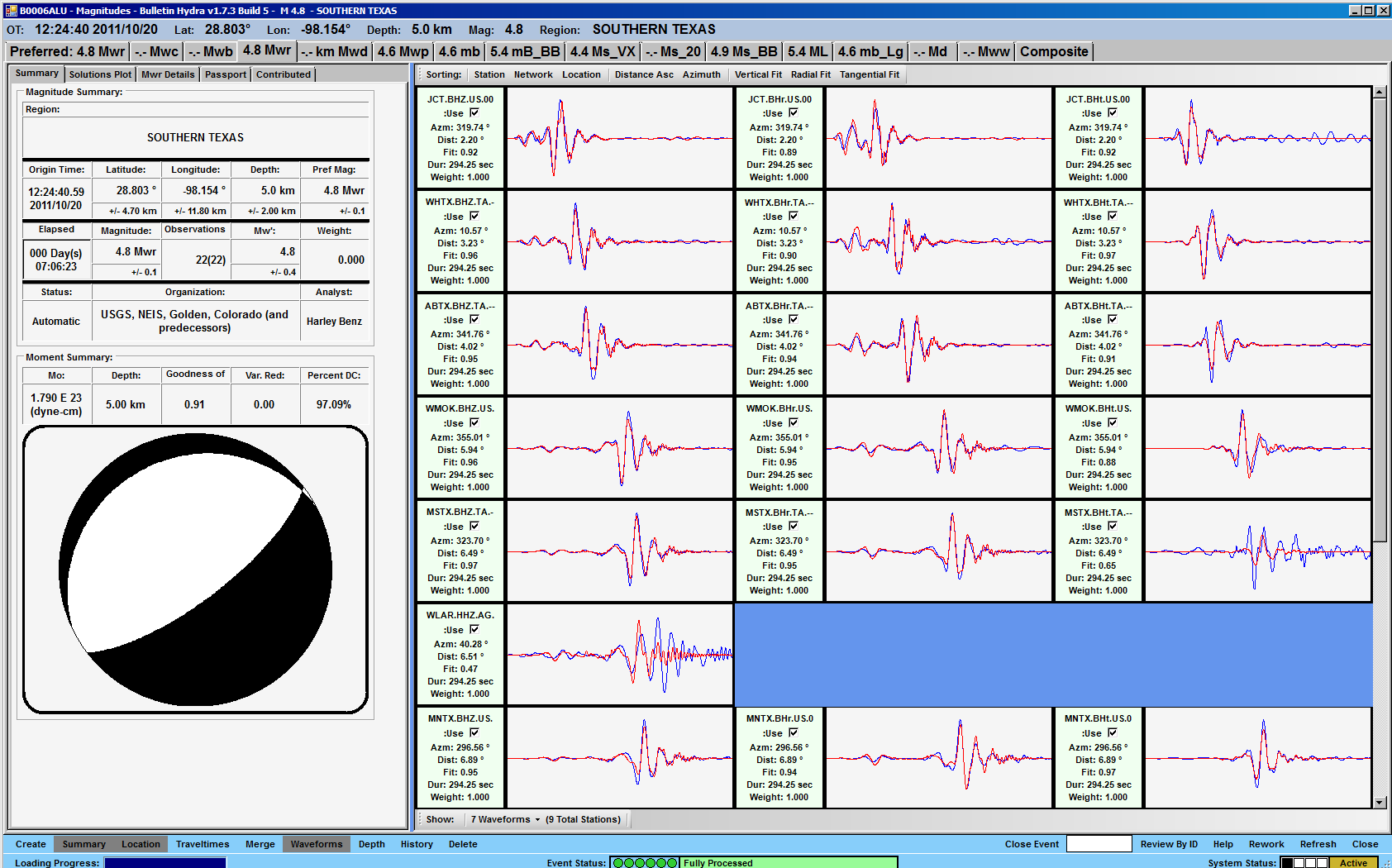Toggle Use checkbox for MSTX.BHZ.TA
The height and width of the screenshot is (868, 1392).
tap(474, 526)
